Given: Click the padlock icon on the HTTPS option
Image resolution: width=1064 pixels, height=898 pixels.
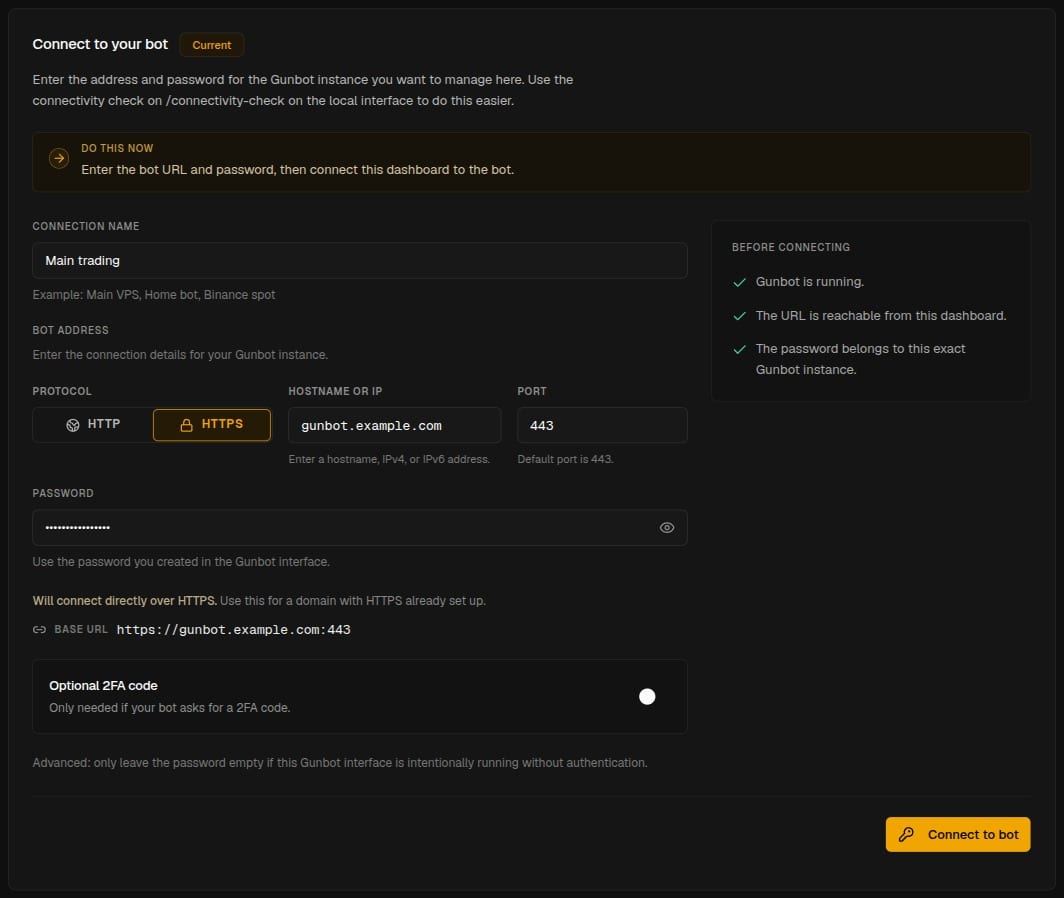Looking at the screenshot, I should [187, 425].
